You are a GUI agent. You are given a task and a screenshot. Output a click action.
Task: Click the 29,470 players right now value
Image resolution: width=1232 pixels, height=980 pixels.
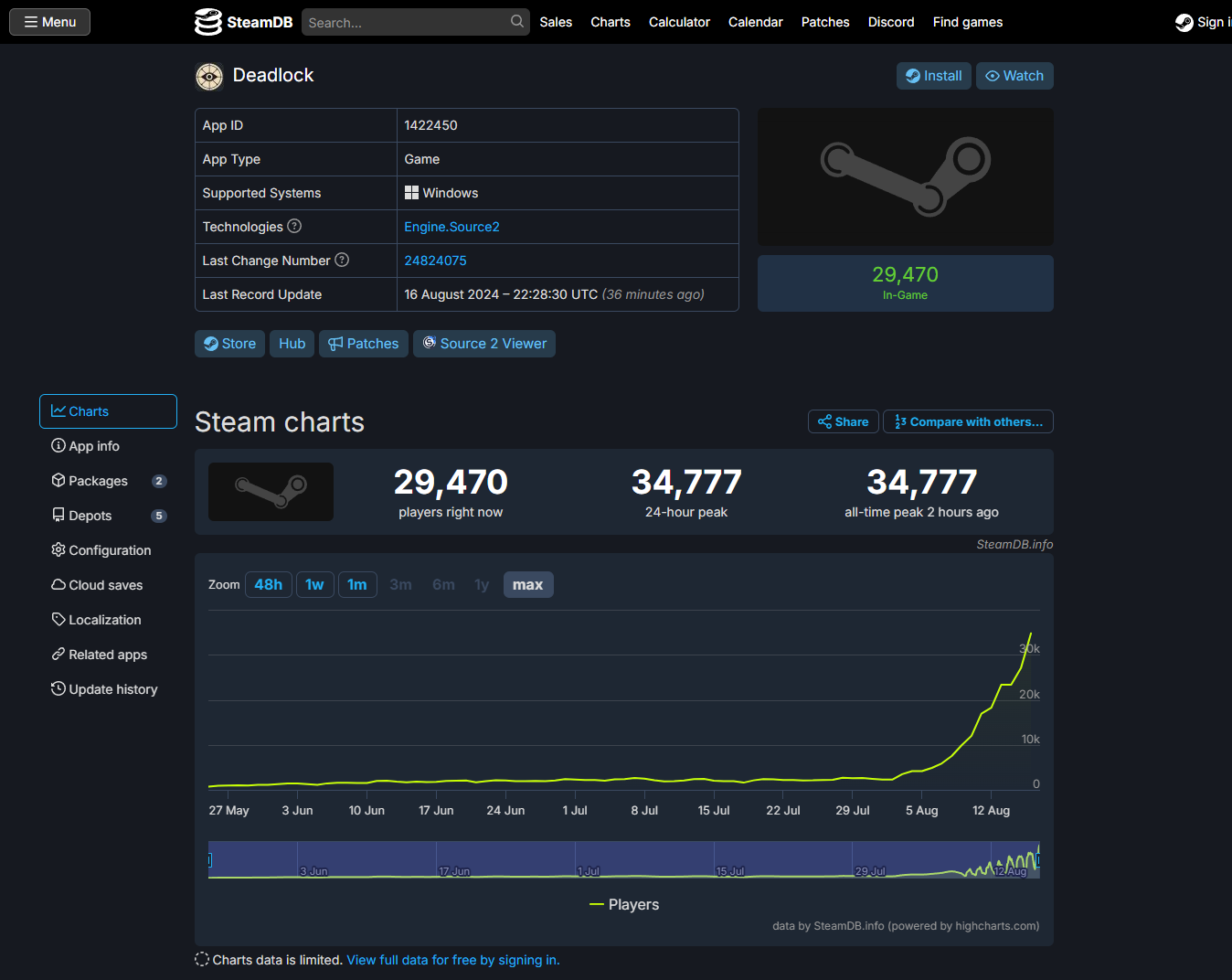[x=451, y=482]
